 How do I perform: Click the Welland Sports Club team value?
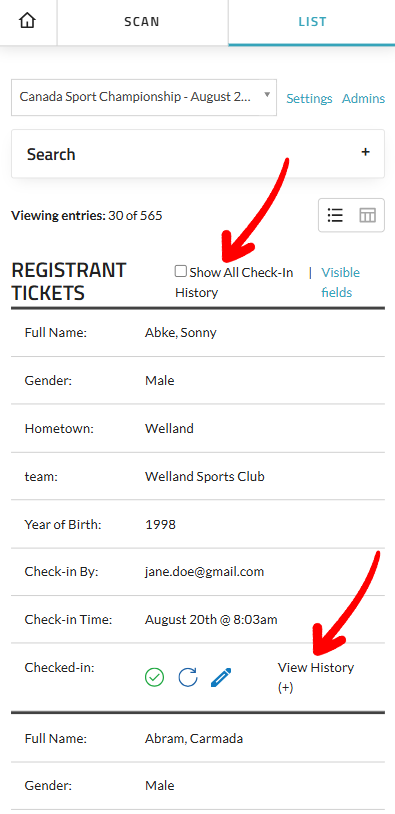pos(205,476)
